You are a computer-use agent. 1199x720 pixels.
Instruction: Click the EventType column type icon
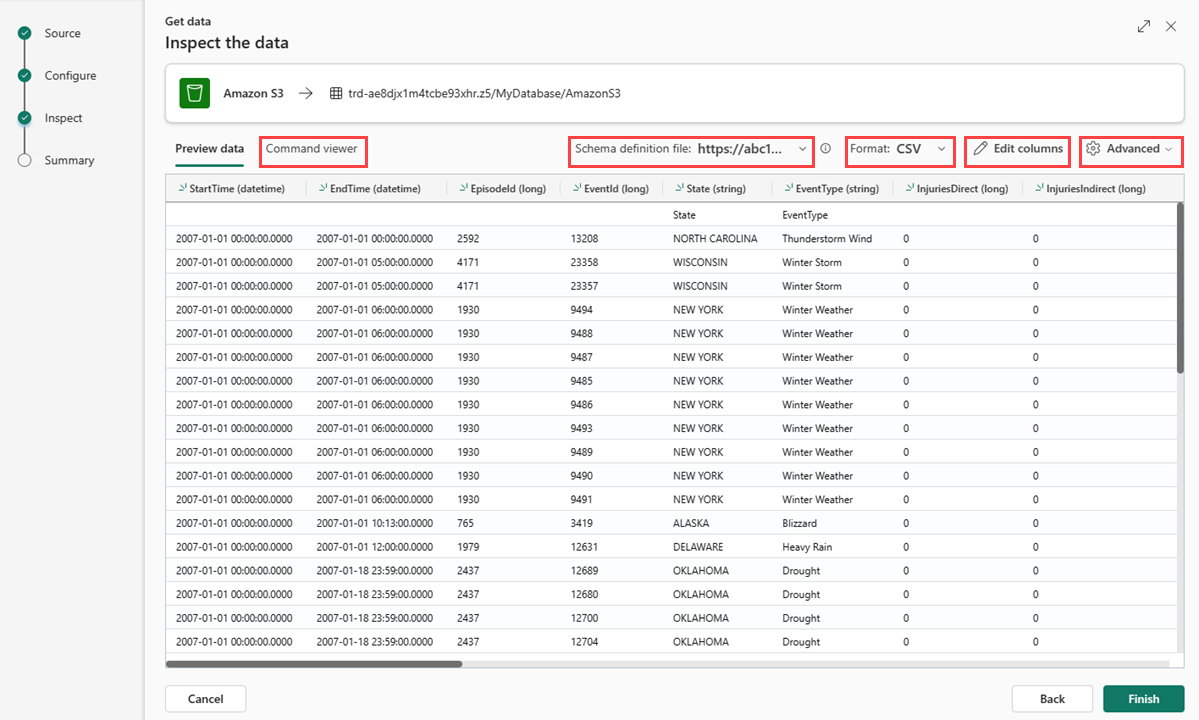click(x=788, y=187)
